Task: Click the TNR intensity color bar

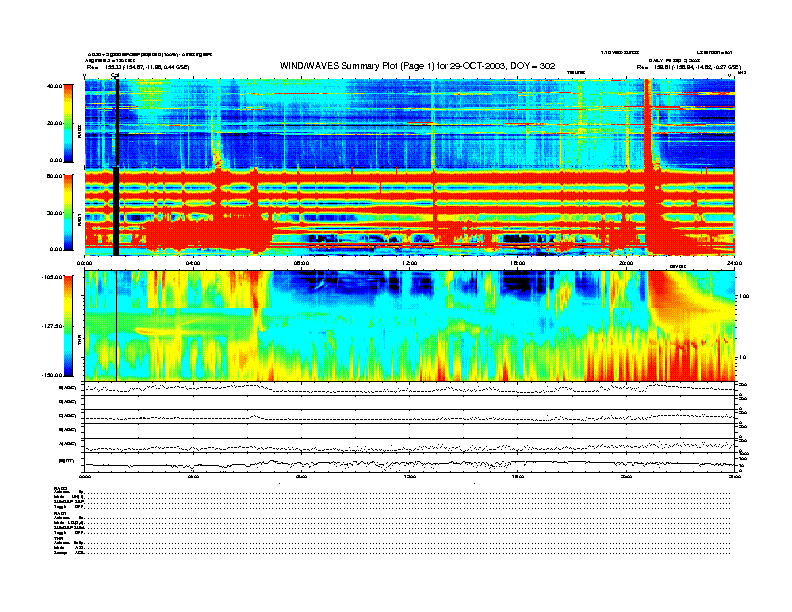Action: pyautogui.click(x=68, y=326)
